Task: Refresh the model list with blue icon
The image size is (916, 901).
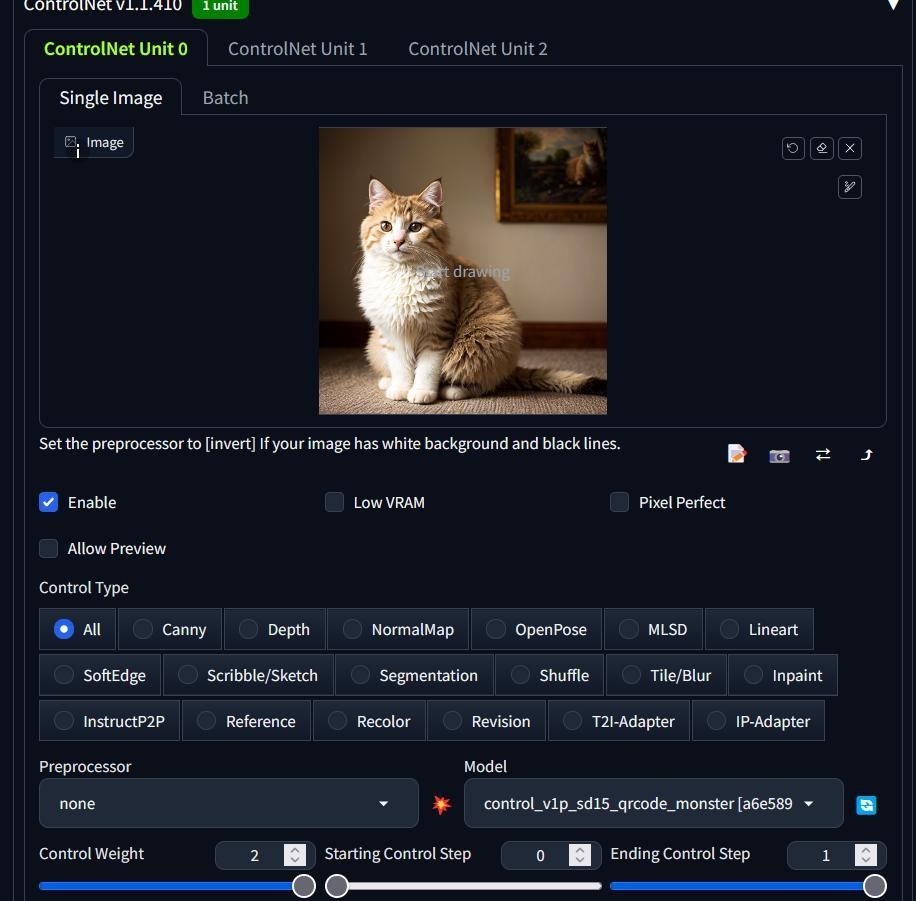Action: [x=866, y=805]
